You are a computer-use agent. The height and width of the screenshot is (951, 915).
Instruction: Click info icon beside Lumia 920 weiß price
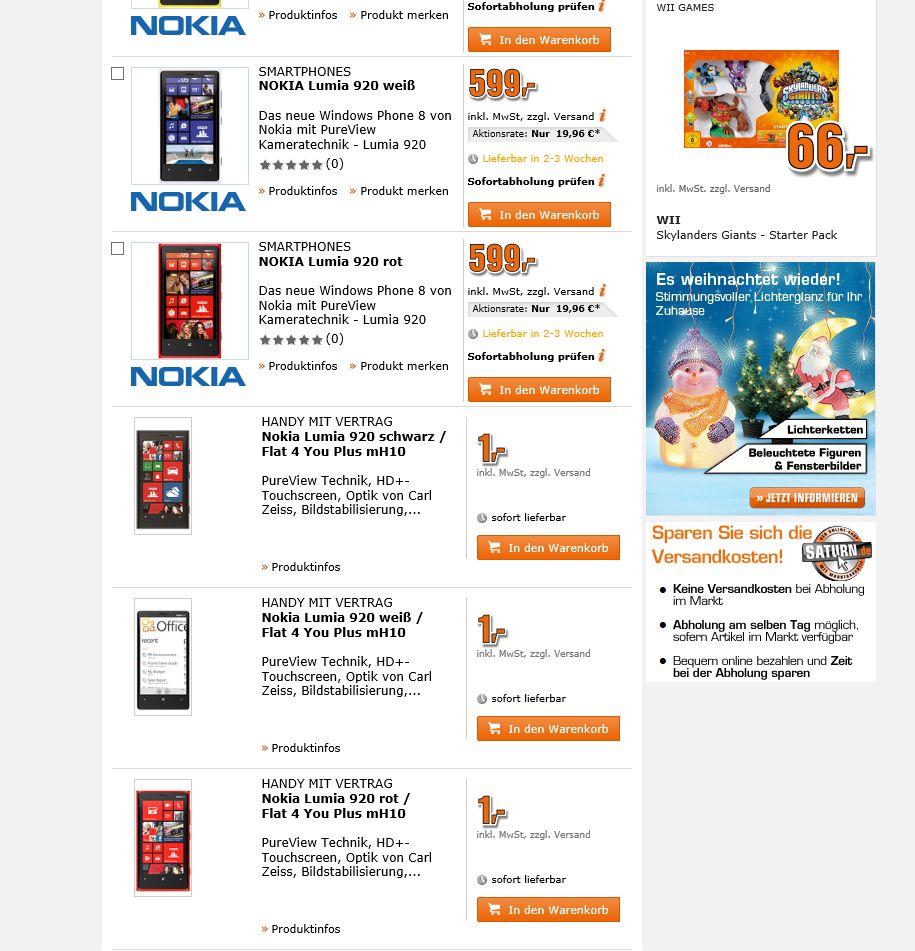(602, 115)
